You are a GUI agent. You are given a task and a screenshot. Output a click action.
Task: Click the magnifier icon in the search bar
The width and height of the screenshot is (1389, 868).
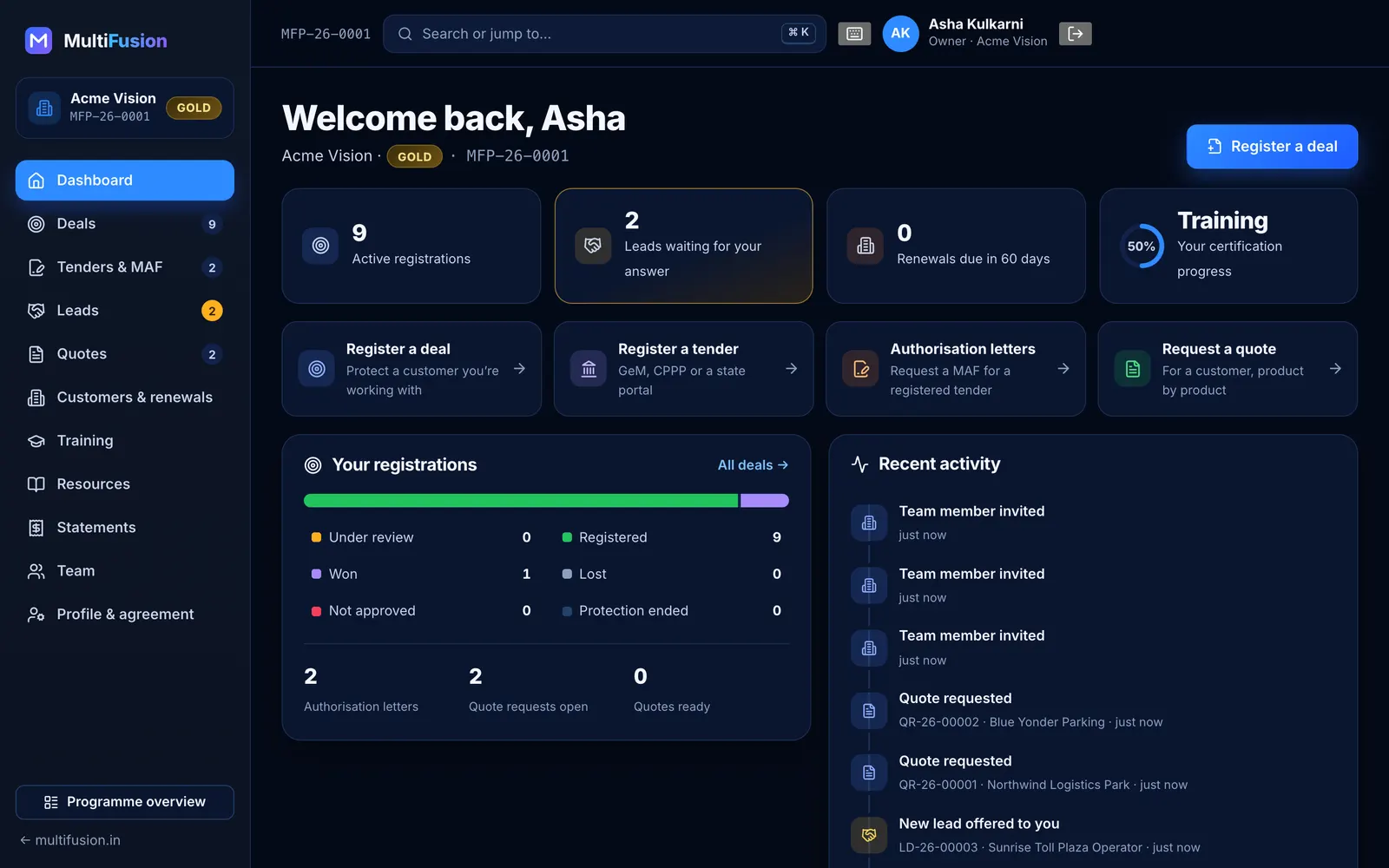point(405,34)
